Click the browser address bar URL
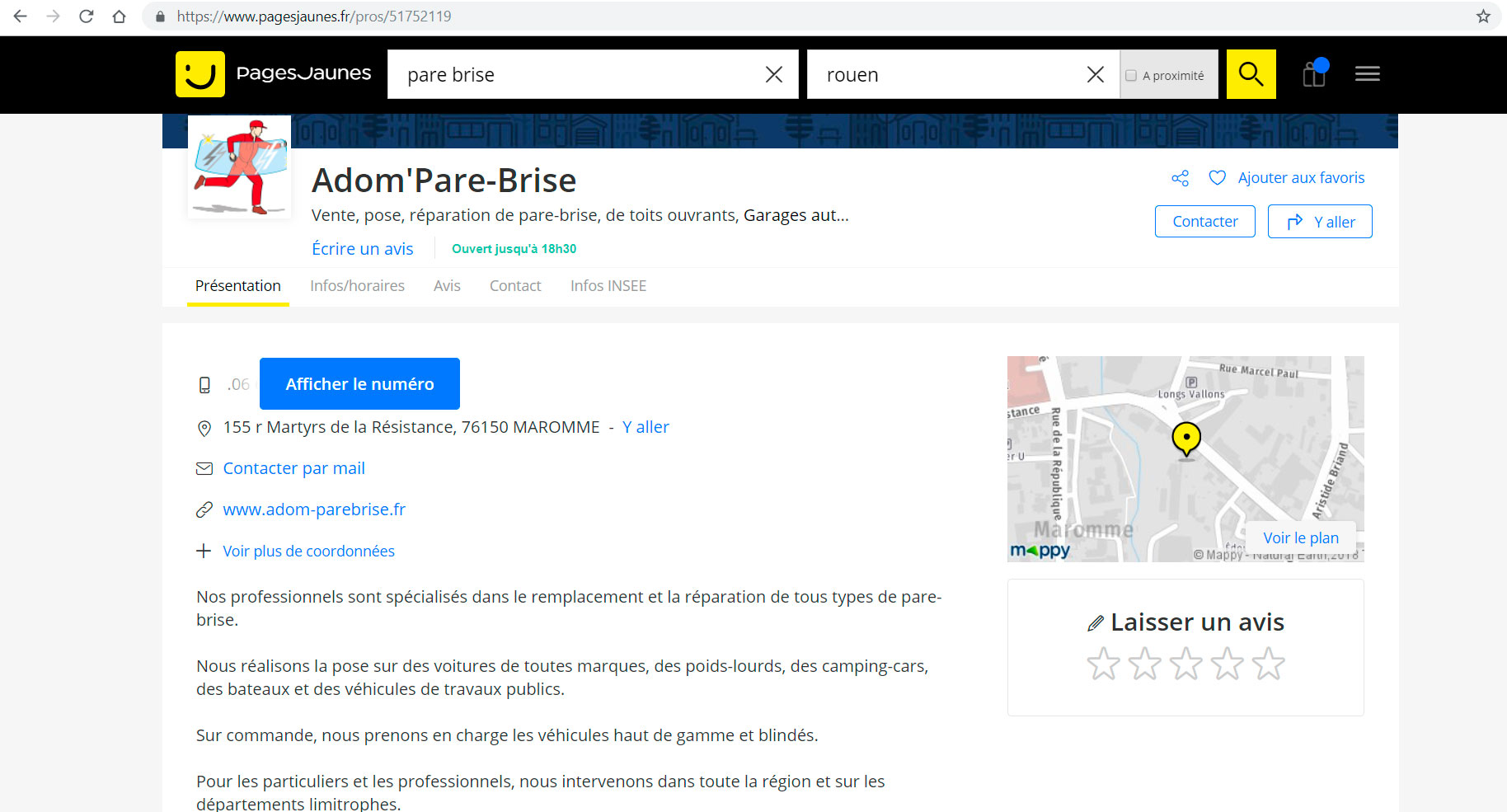This screenshot has width=1507, height=812. [x=314, y=16]
